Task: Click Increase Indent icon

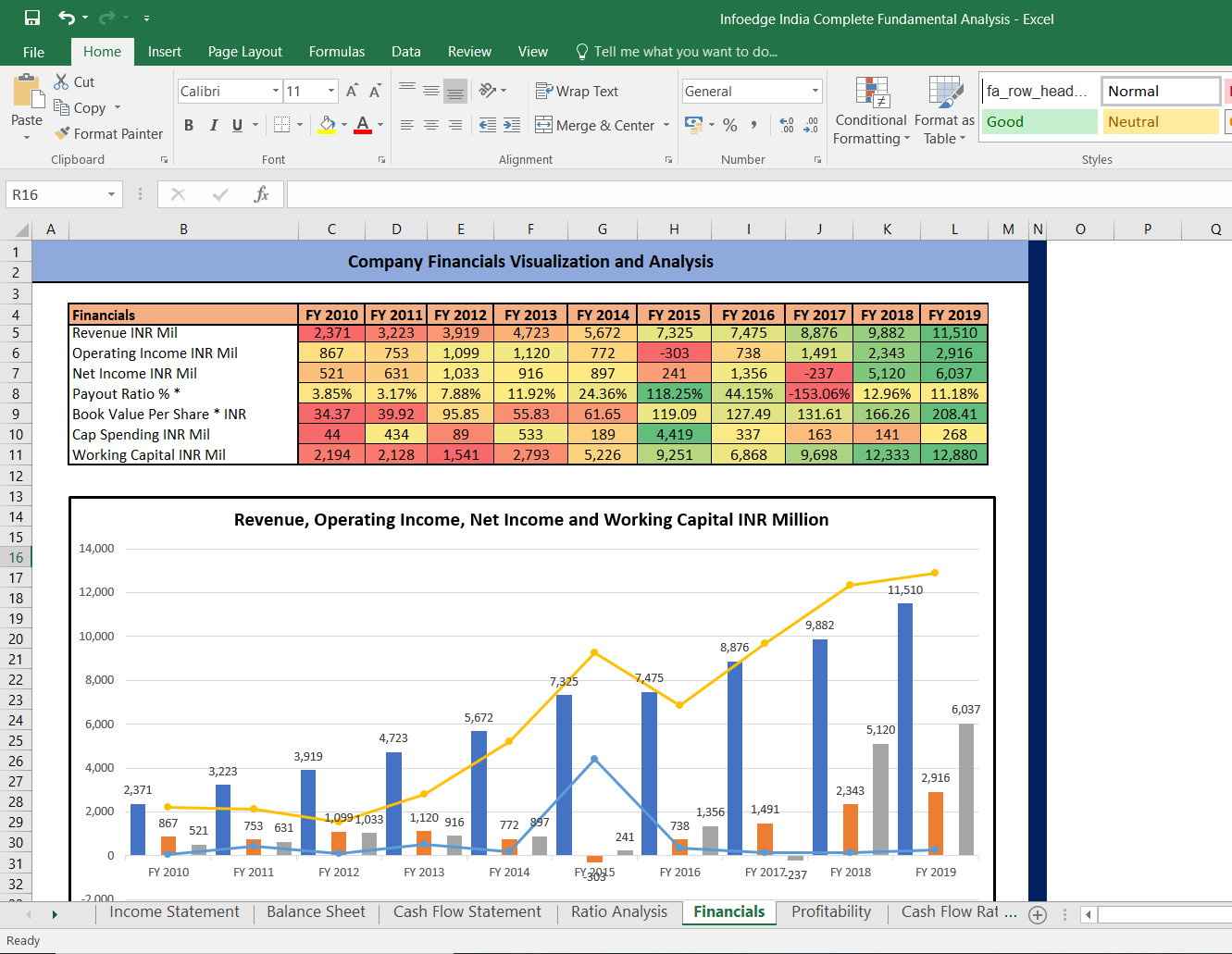Action: tap(512, 125)
